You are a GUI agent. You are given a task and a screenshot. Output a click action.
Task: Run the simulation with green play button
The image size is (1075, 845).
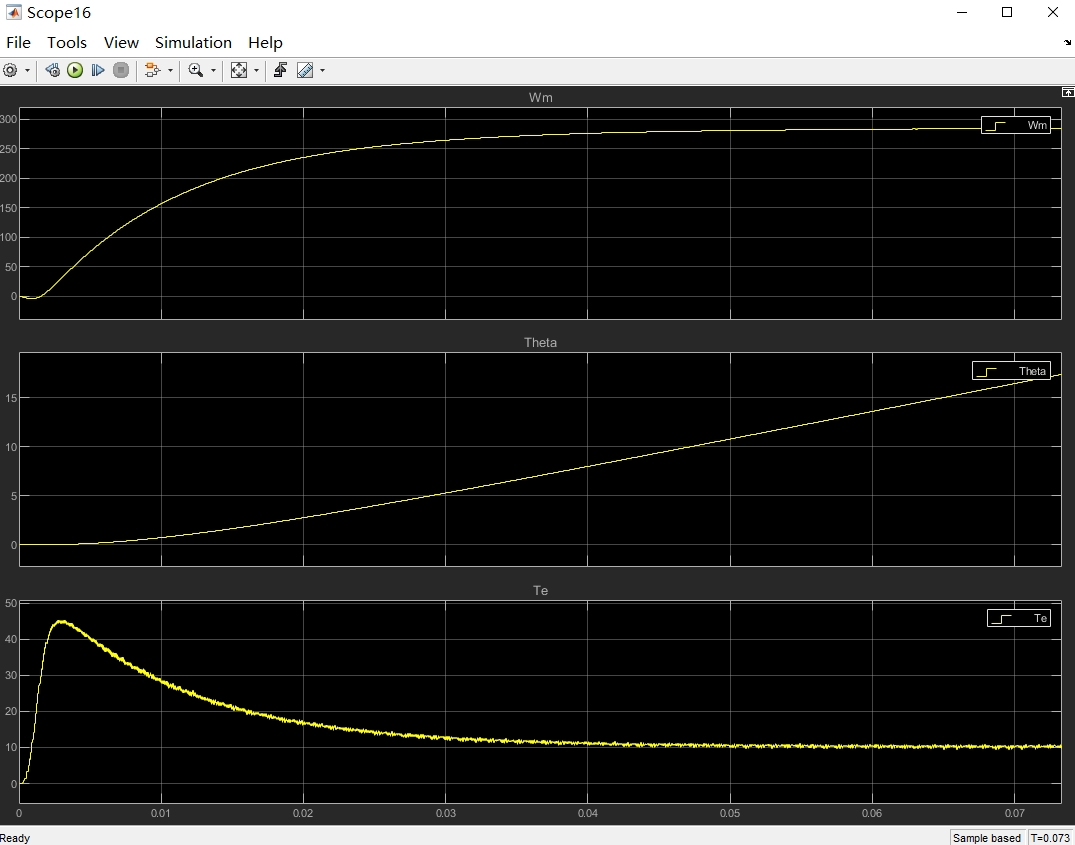pos(75,70)
